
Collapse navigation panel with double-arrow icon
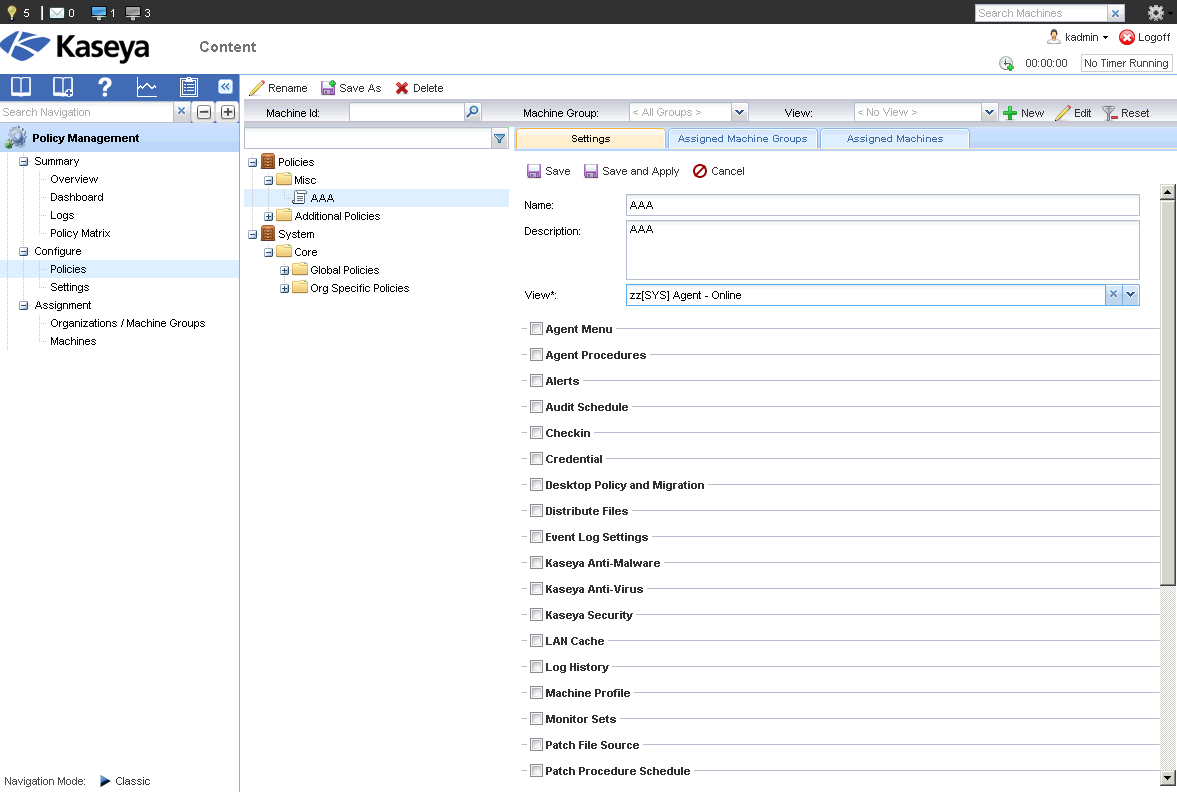(x=225, y=87)
